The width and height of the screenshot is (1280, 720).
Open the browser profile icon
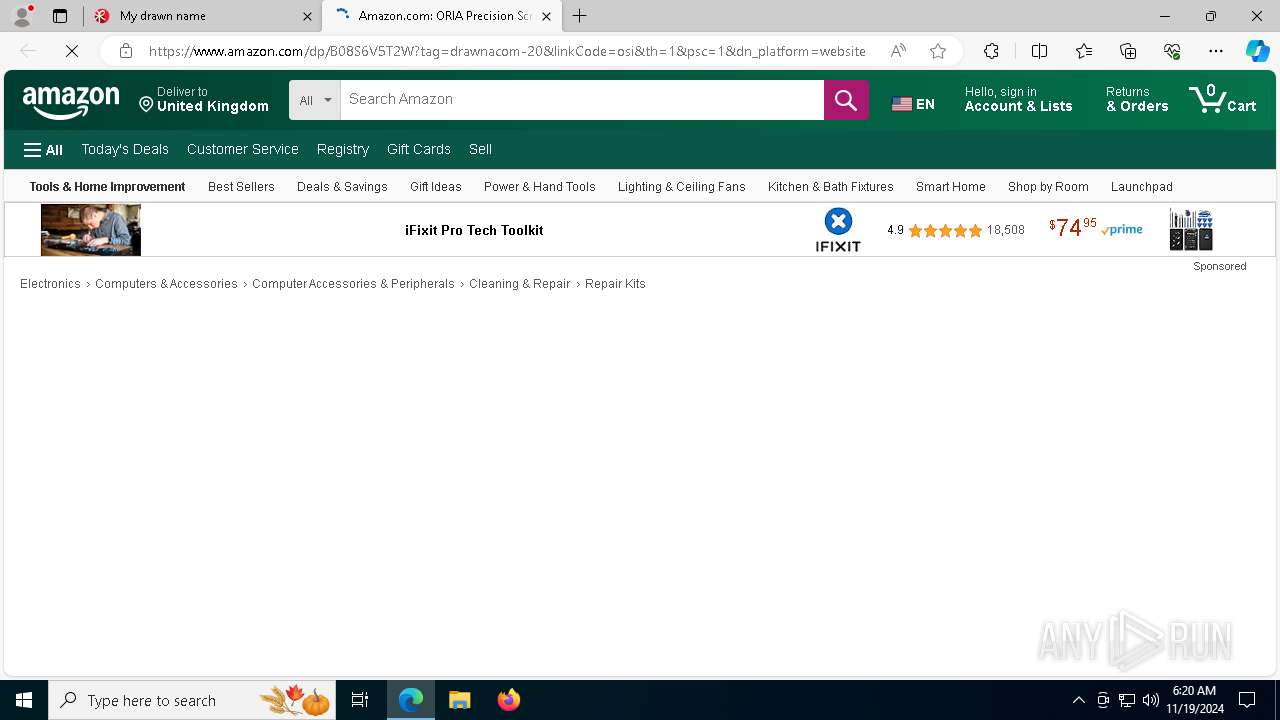point(22,16)
